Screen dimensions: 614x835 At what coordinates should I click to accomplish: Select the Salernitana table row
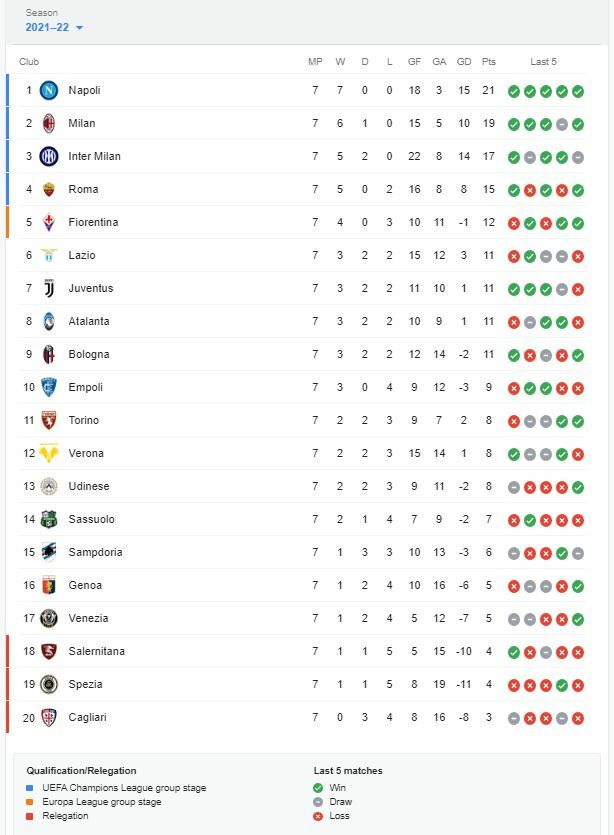coord(300,652)
